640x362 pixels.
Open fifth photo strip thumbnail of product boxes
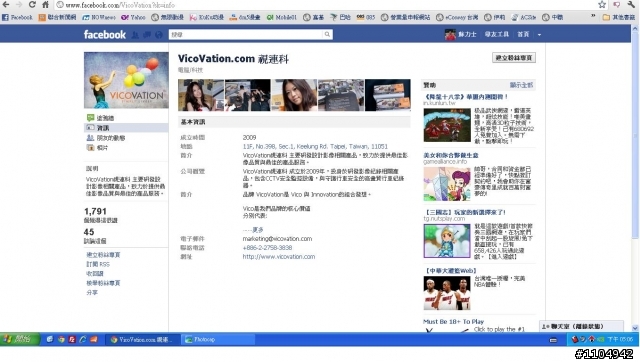(388, 95)
